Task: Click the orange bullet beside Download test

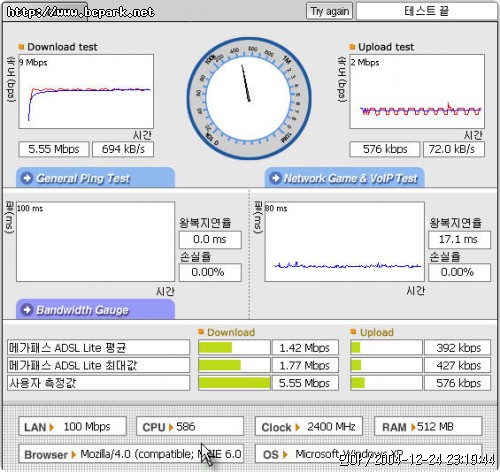Action: coord(21,47)
